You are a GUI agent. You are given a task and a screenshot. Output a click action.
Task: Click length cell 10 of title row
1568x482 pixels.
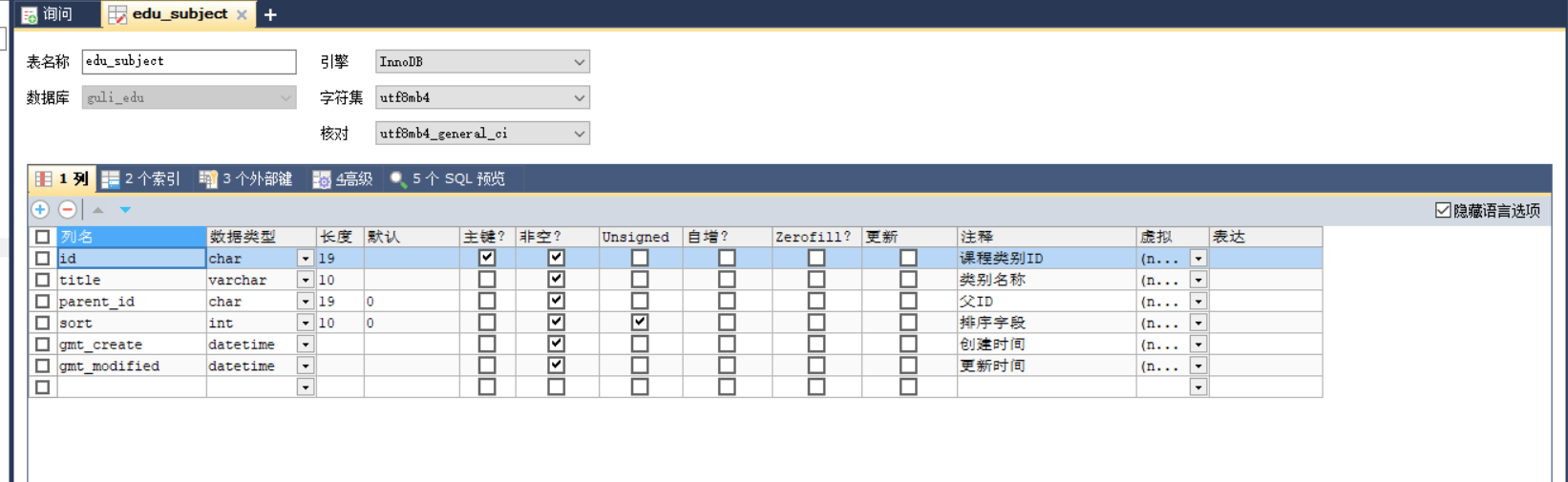tap(340, 280)
